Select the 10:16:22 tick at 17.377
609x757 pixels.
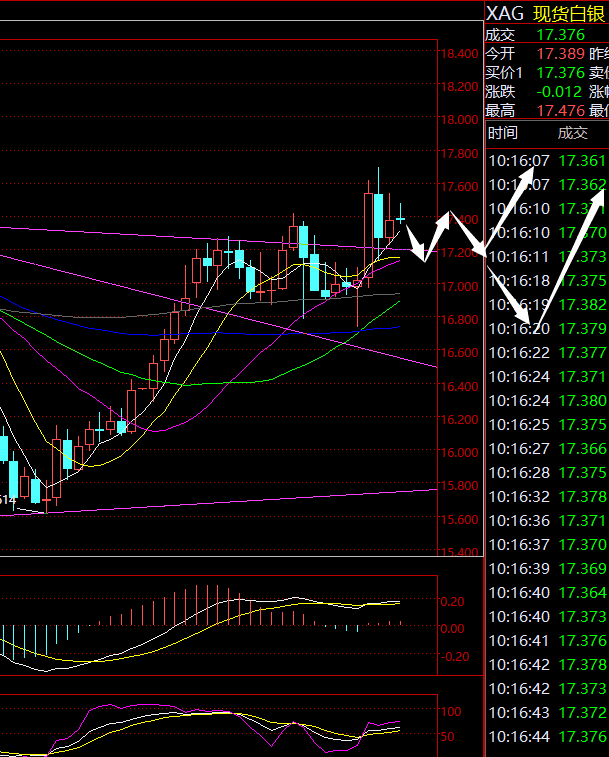click(547, 353)
